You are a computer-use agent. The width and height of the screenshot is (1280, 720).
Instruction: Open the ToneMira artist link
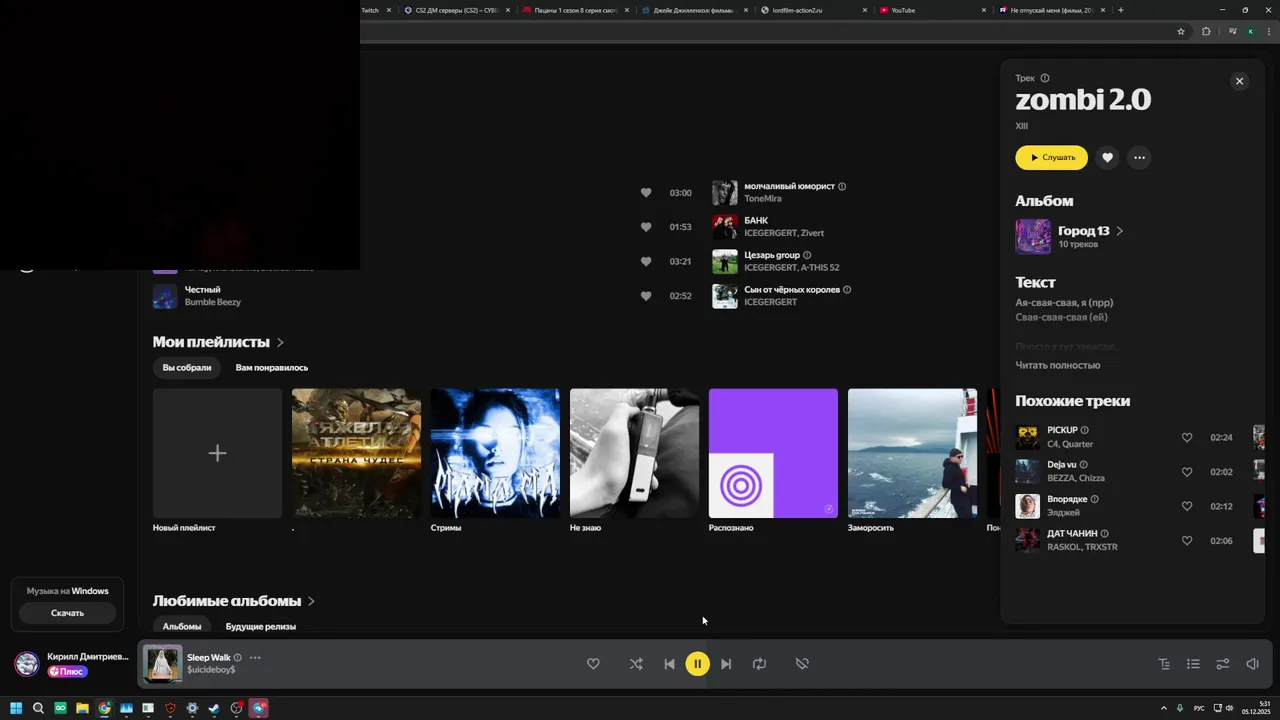point(763,199)
